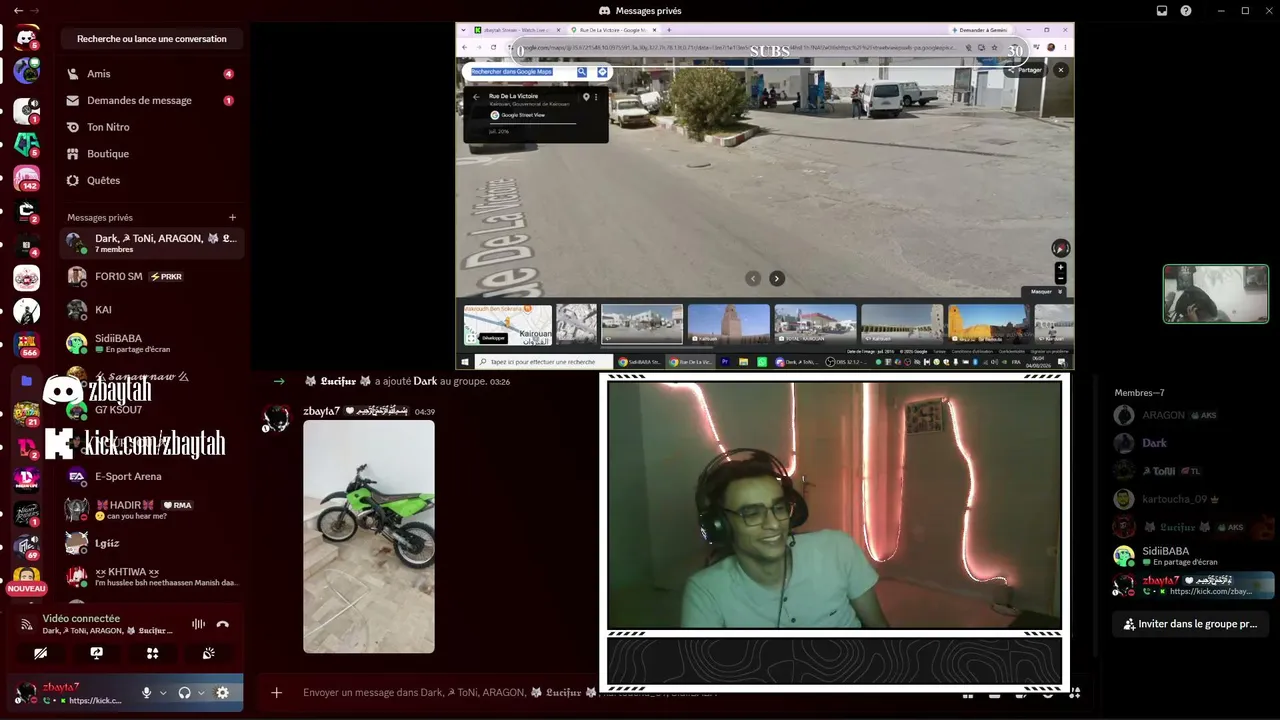Open headphone output options arrow

click(x=201, y=693)
